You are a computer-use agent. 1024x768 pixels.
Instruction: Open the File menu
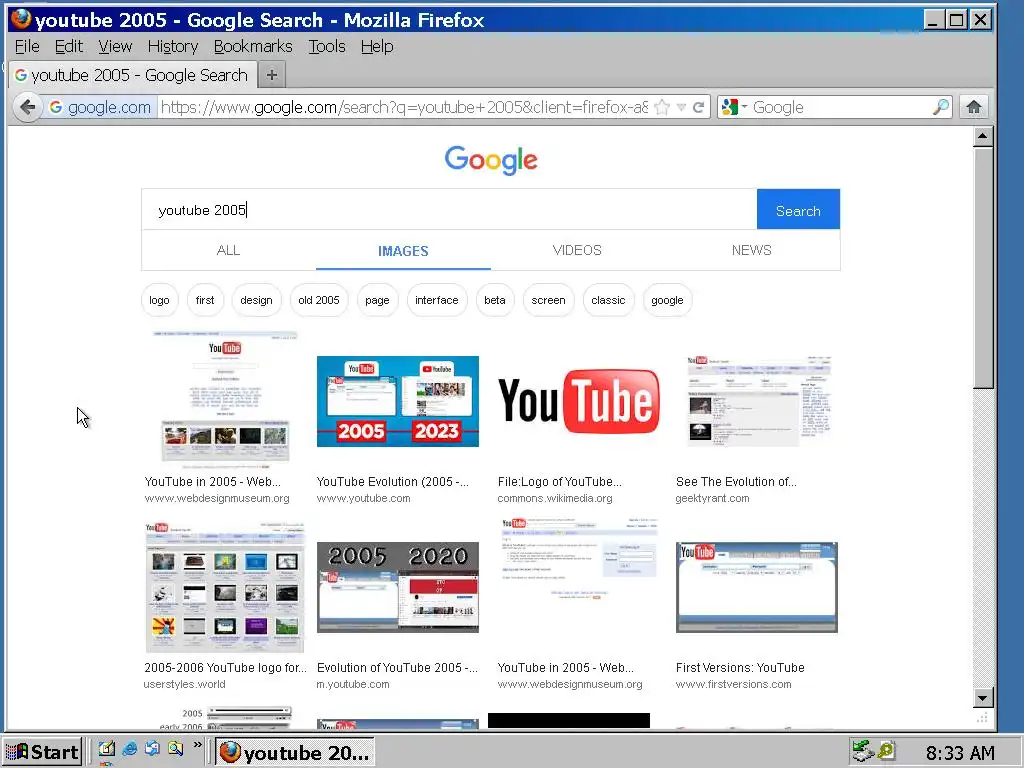27,46
